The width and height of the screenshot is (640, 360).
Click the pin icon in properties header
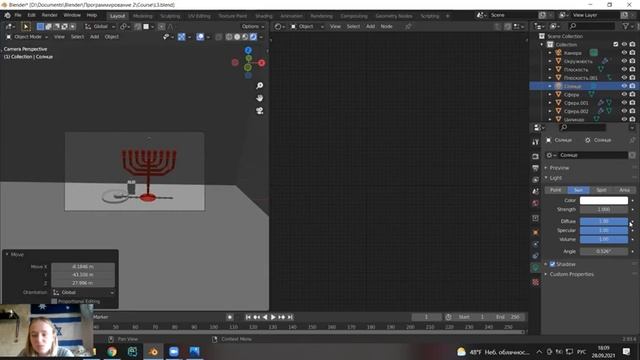click(x=632, y=140)
